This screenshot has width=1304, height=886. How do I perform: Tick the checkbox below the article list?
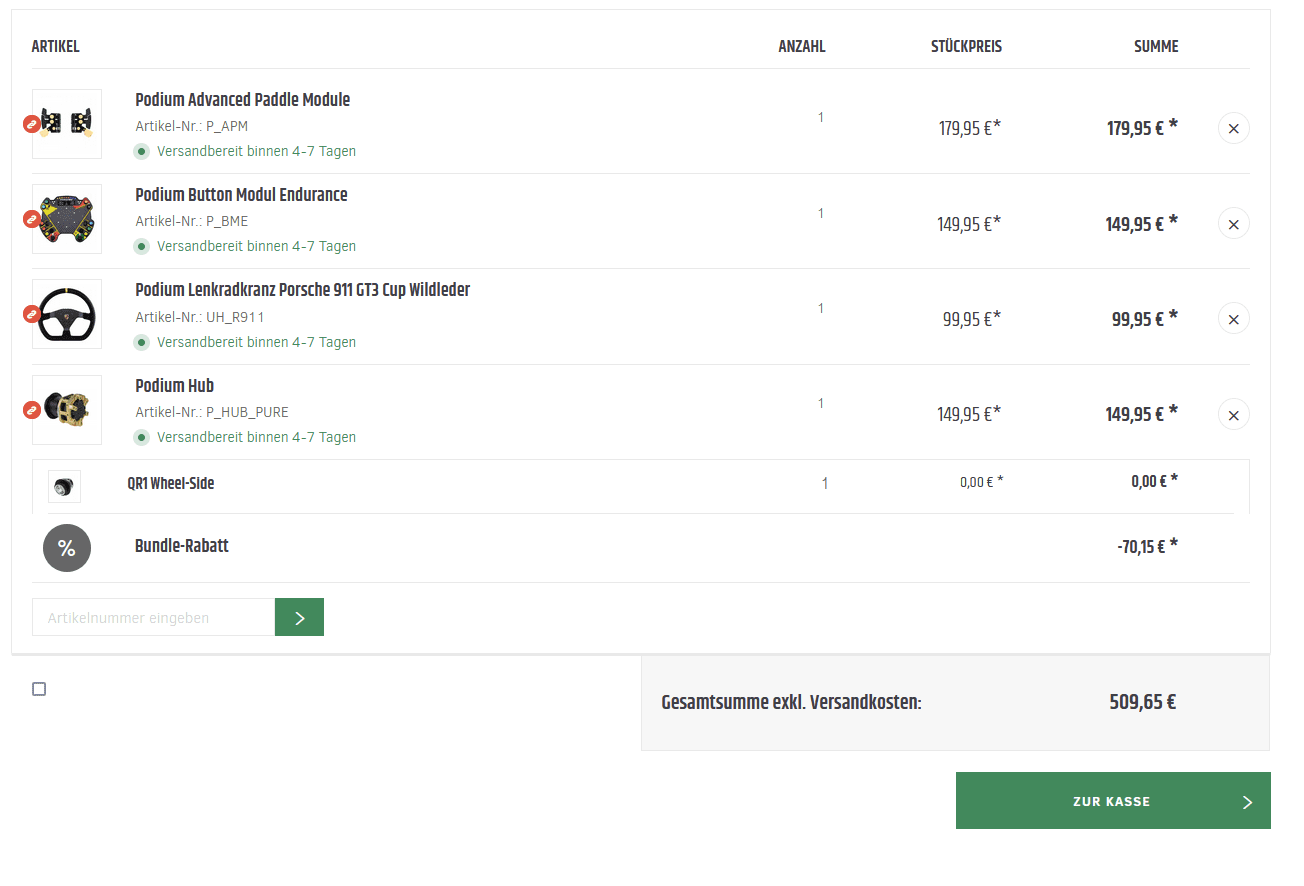pos(39,689)
